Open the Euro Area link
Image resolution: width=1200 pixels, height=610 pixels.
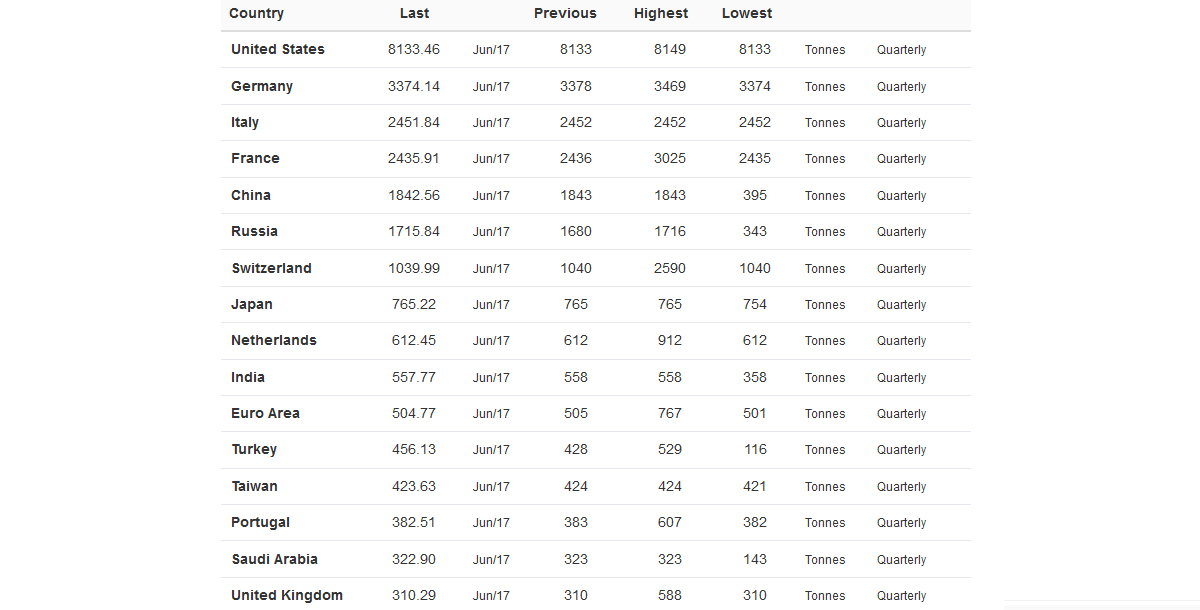pyautogui.click(x=265, y=413)
